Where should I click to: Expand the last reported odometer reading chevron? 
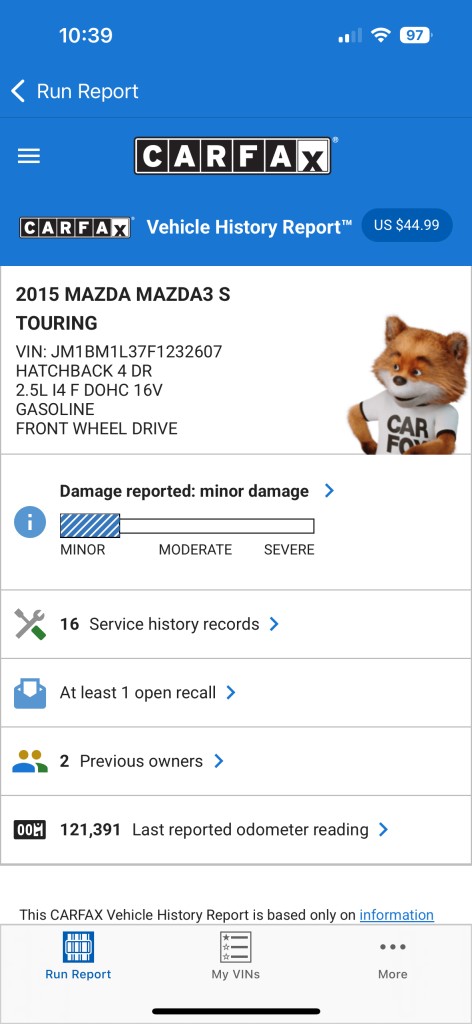[x=383, y=830]
